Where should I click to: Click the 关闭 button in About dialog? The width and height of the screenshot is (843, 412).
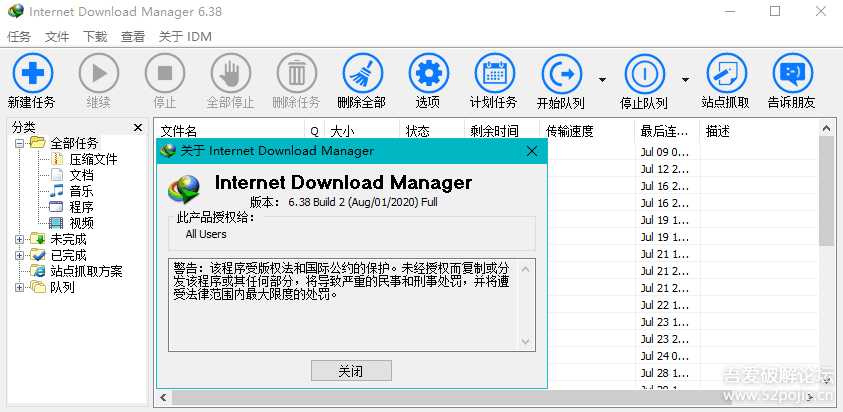click(x=351, y=371)
